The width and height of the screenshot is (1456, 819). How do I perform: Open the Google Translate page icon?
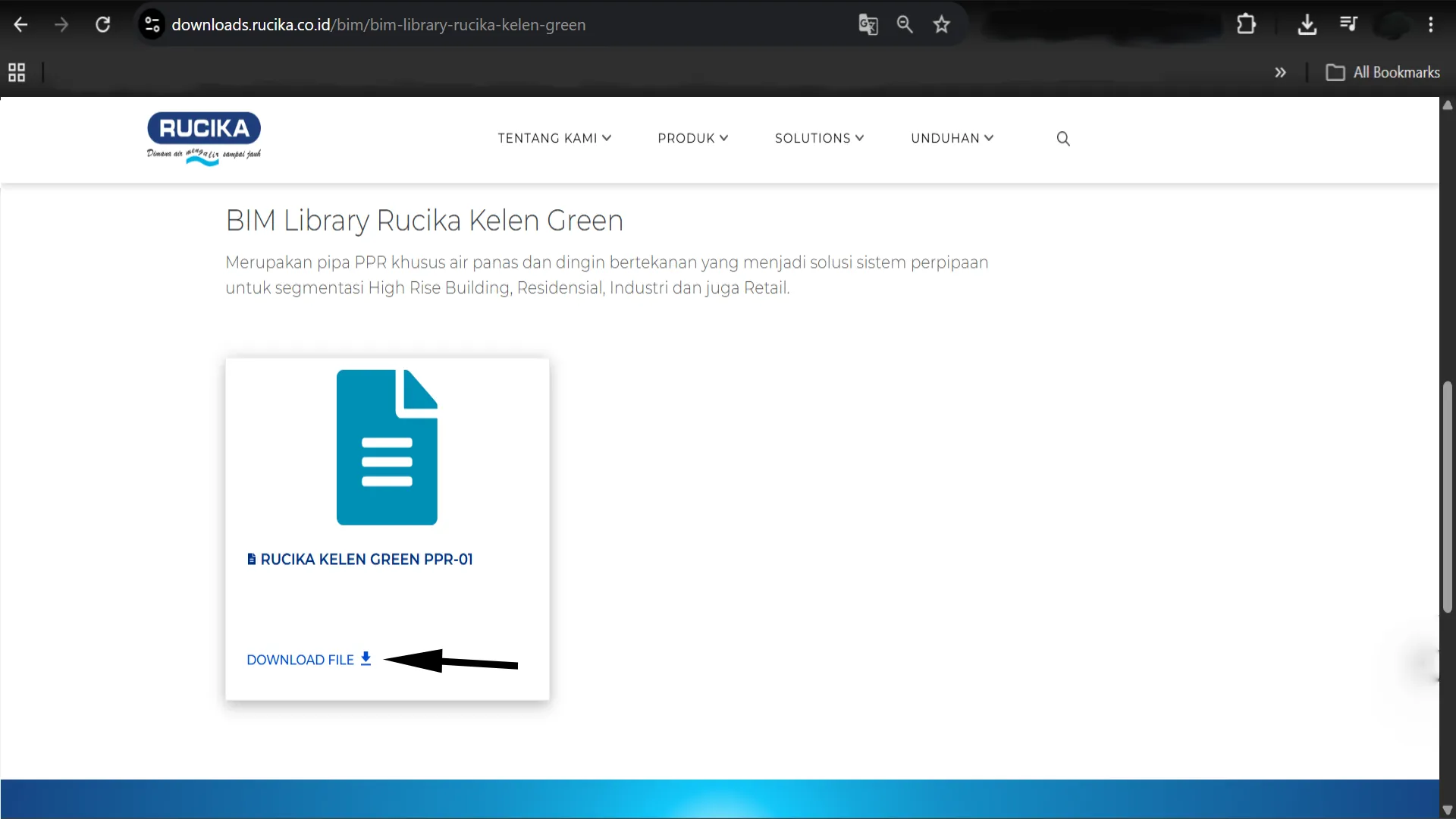tap(868, 25)
